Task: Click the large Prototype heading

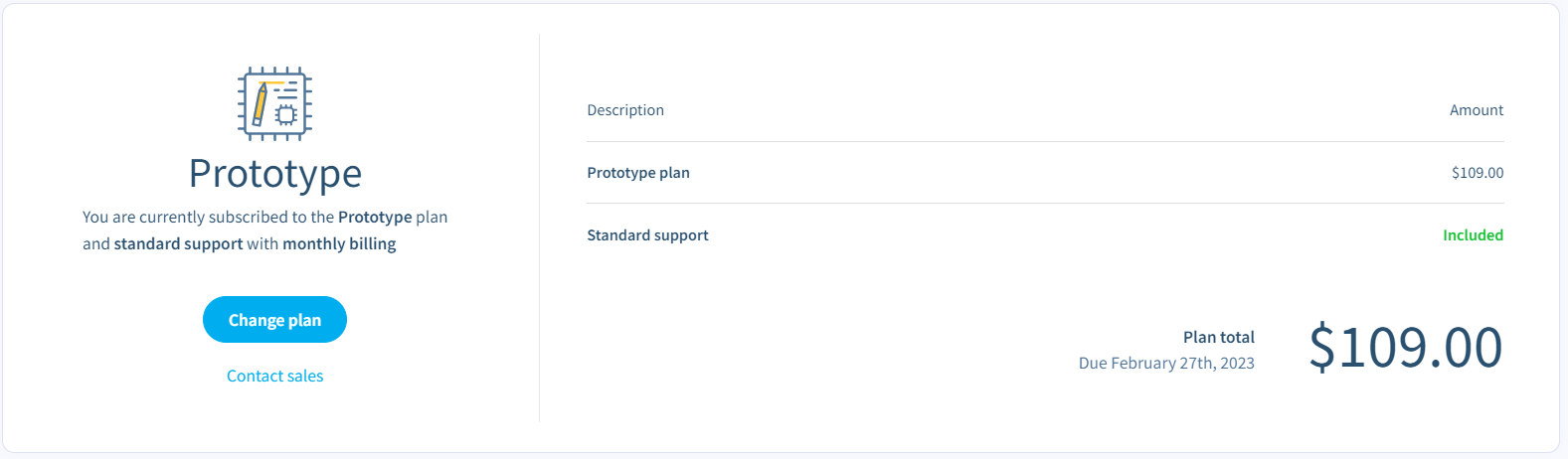Action: pyautogui.click(x=274, y=173)
